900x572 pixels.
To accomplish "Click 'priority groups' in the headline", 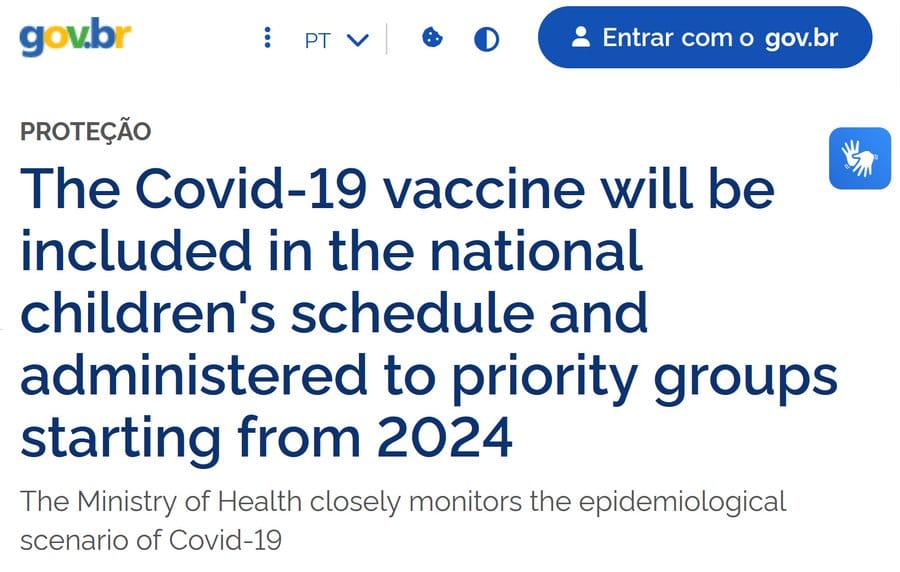I will point(652,374).
